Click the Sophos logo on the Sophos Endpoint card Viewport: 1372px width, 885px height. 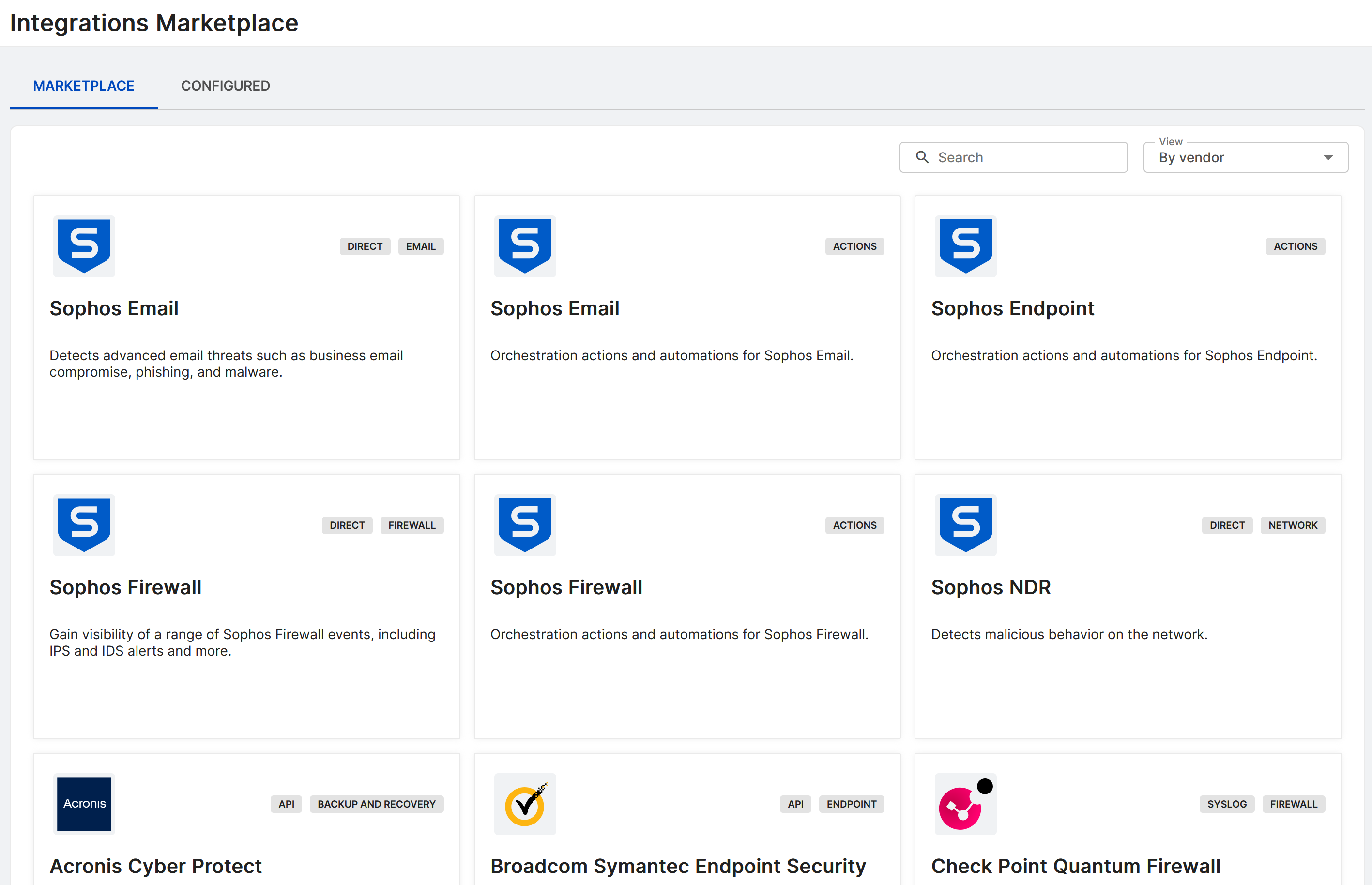tap(966, 246)
